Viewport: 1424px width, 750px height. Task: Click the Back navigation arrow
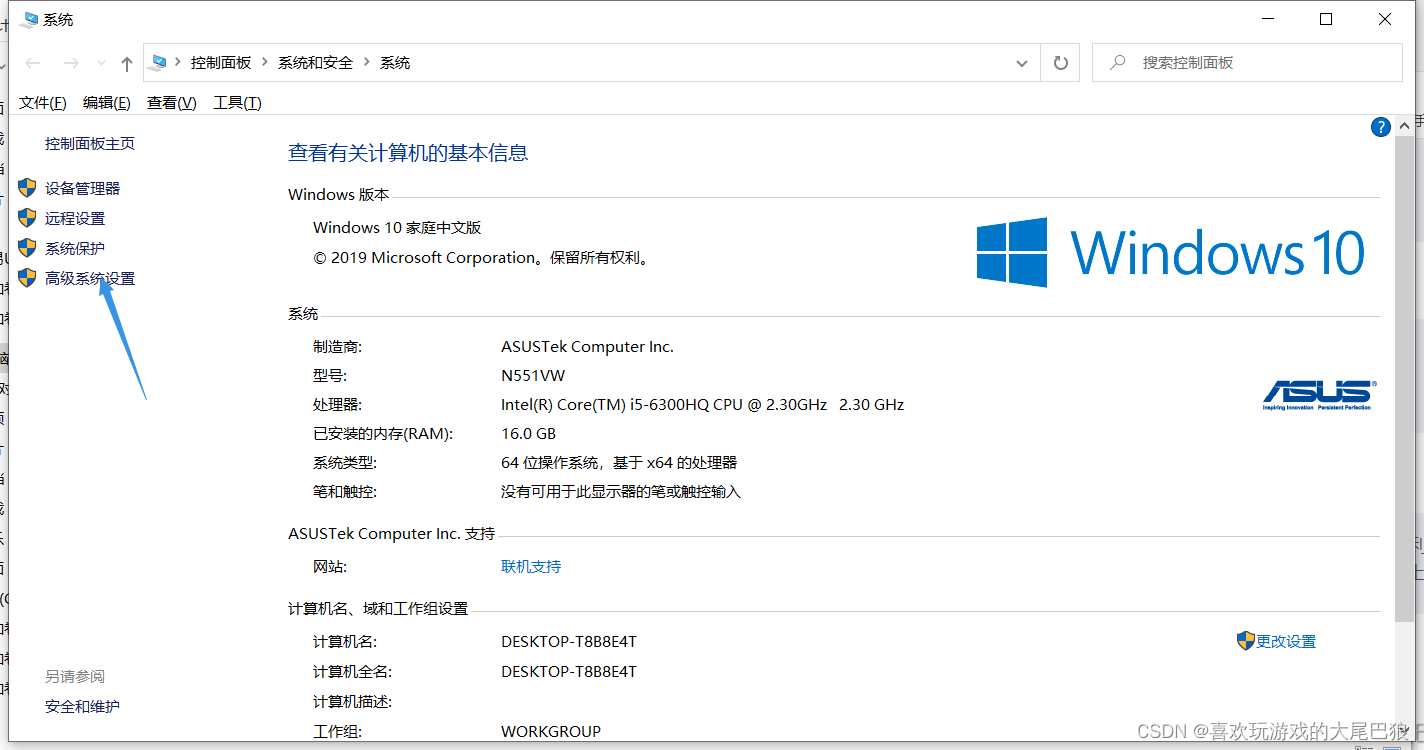click(x=33, y=63)
